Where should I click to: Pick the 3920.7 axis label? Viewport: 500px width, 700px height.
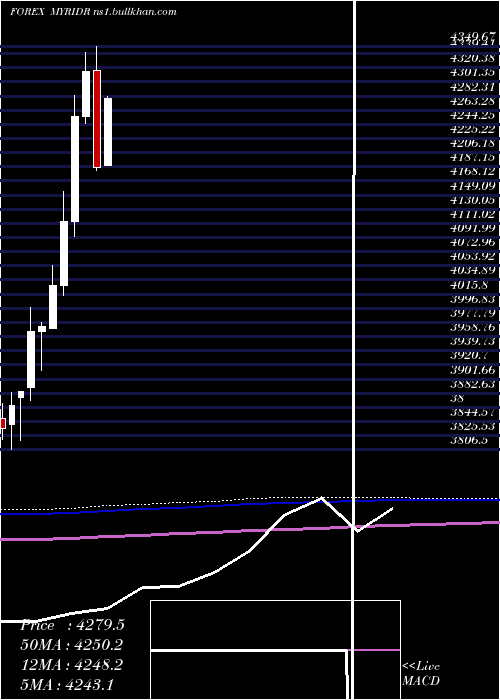(x=469, y=356)
